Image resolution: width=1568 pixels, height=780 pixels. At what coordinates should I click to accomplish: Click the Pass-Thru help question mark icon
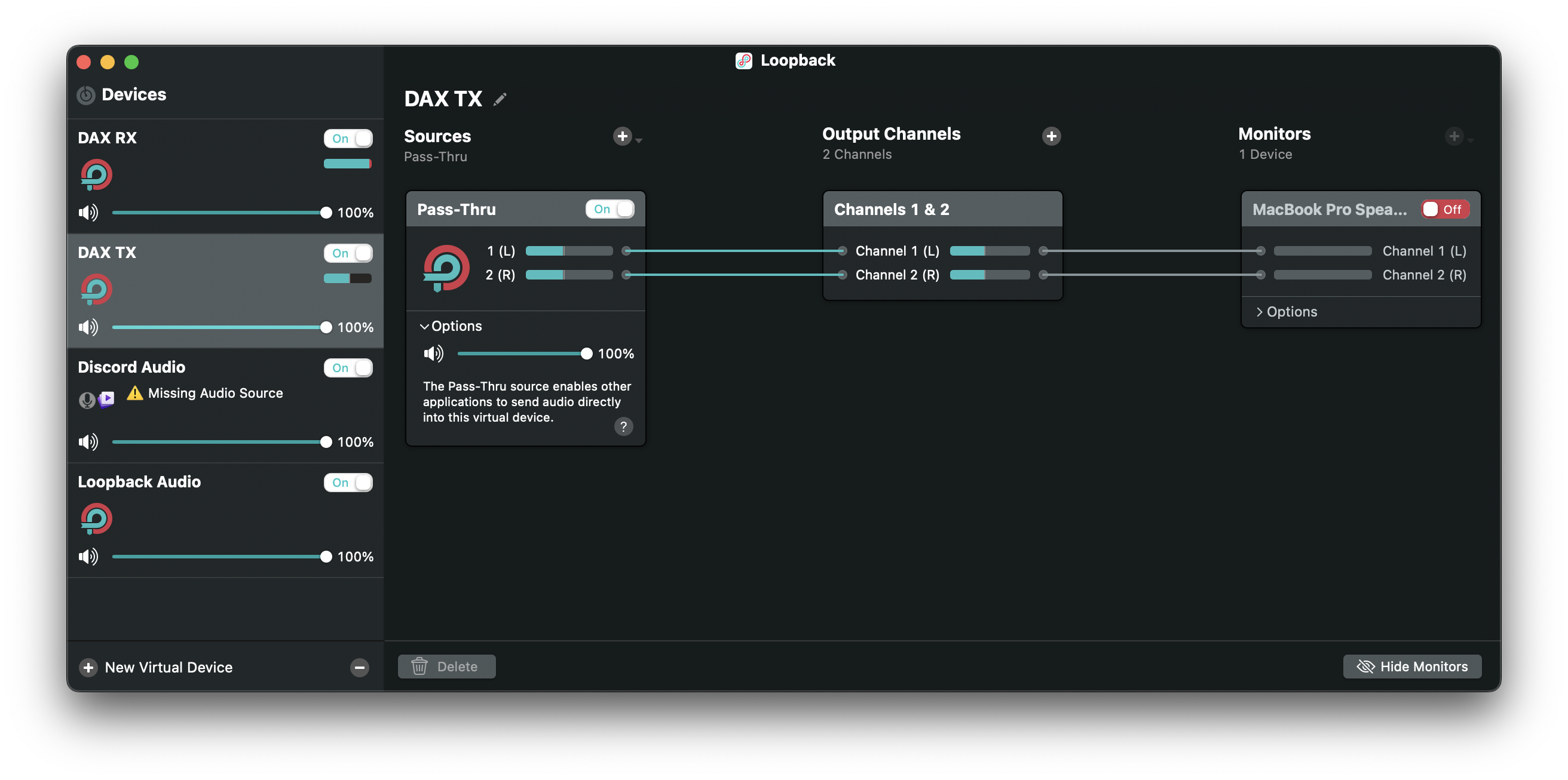click(623, 426)
